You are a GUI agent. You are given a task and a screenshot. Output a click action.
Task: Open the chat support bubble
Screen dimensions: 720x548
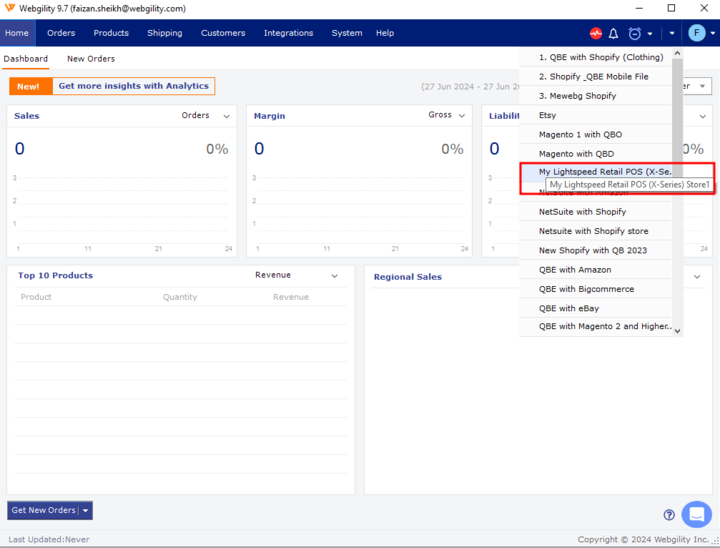point(697,514)
